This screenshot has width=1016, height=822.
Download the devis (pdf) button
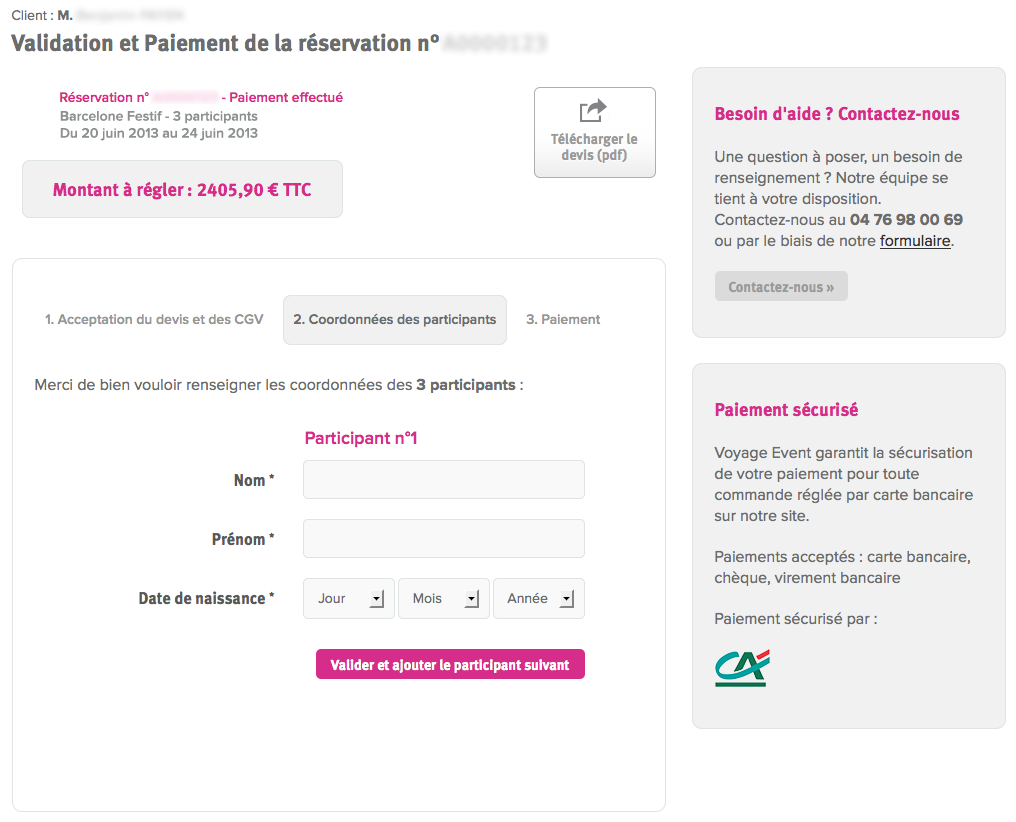point(595,132)
